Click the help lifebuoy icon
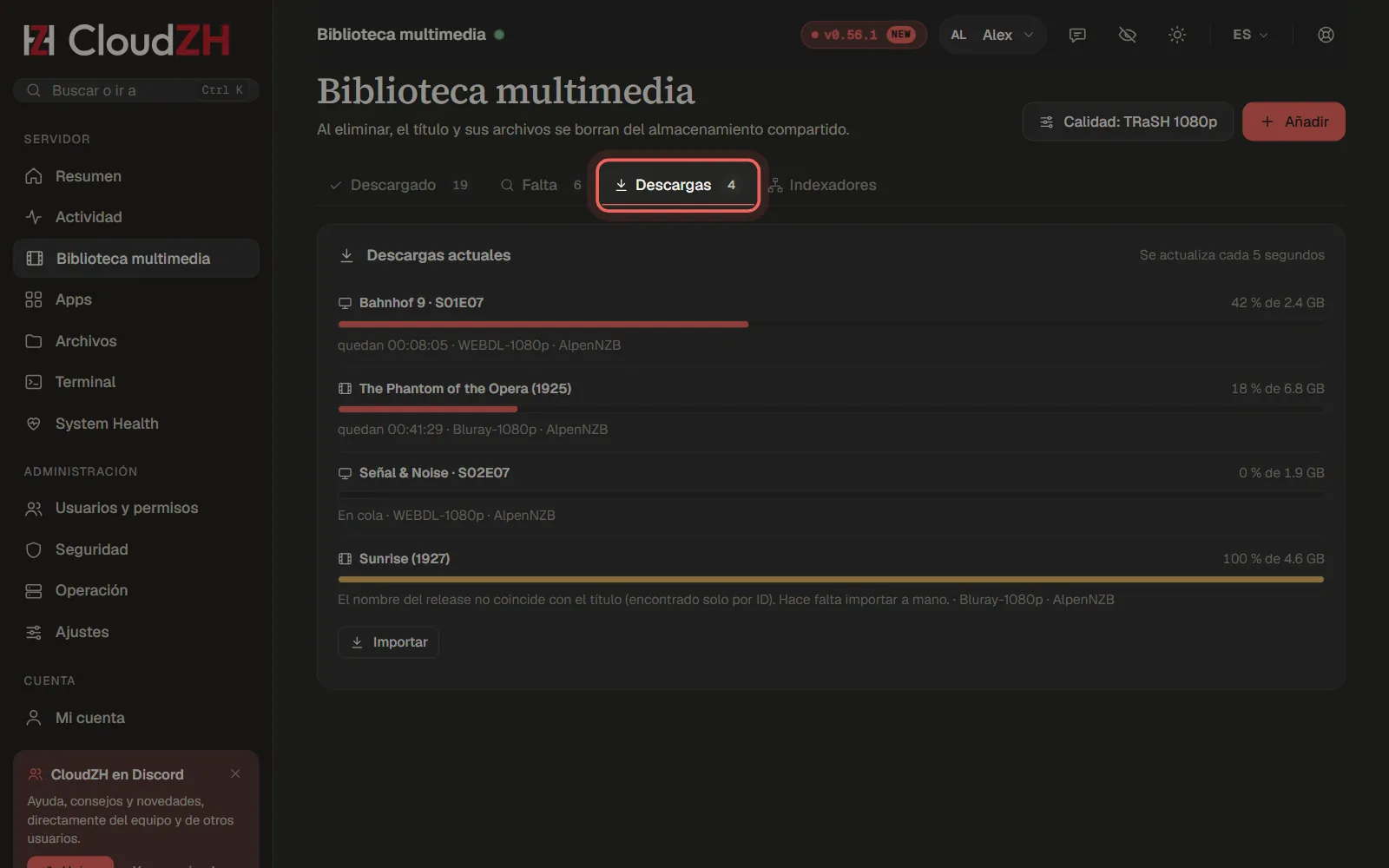The height and width of the screenshot is (868, 1389). (1326, 35)
